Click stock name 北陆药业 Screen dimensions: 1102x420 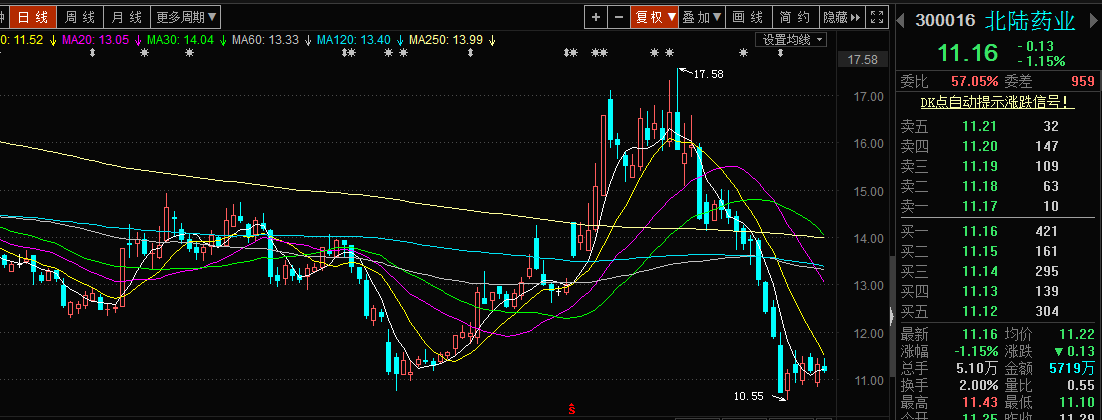[x=1030, y=21]
